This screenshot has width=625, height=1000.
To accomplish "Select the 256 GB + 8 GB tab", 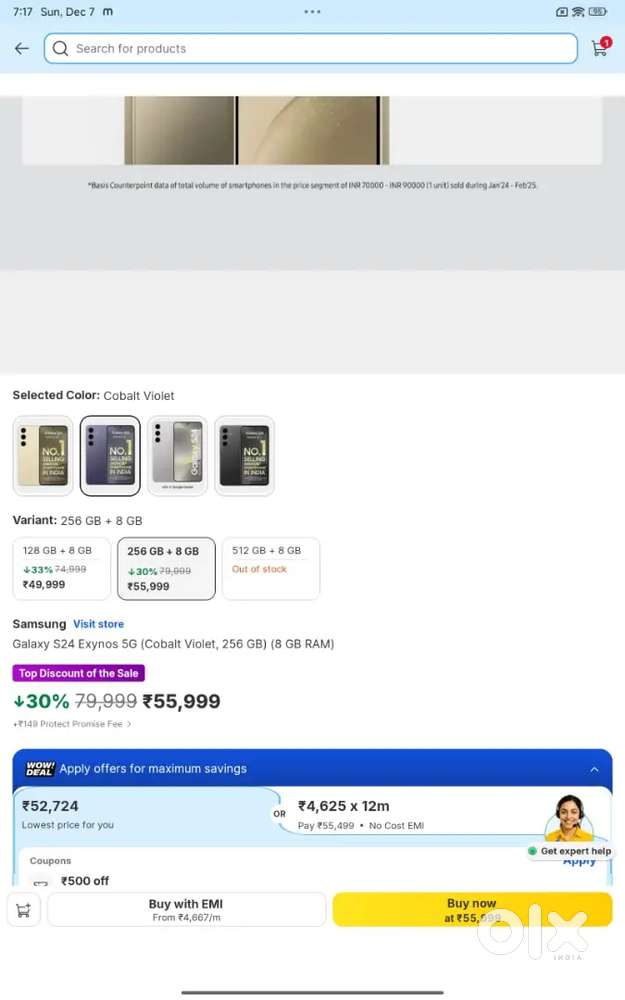I will [166, 568].
